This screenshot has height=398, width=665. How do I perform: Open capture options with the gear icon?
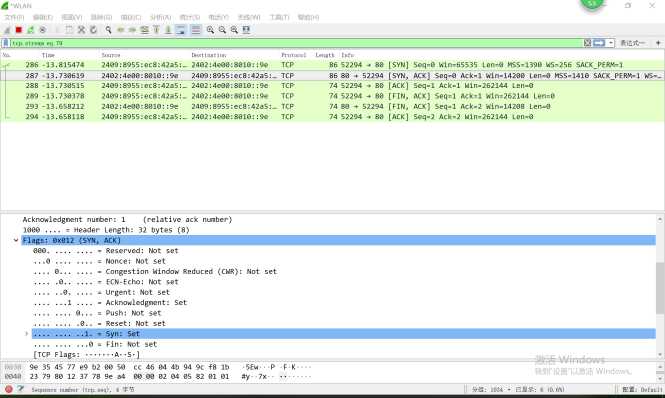point(42,30)
